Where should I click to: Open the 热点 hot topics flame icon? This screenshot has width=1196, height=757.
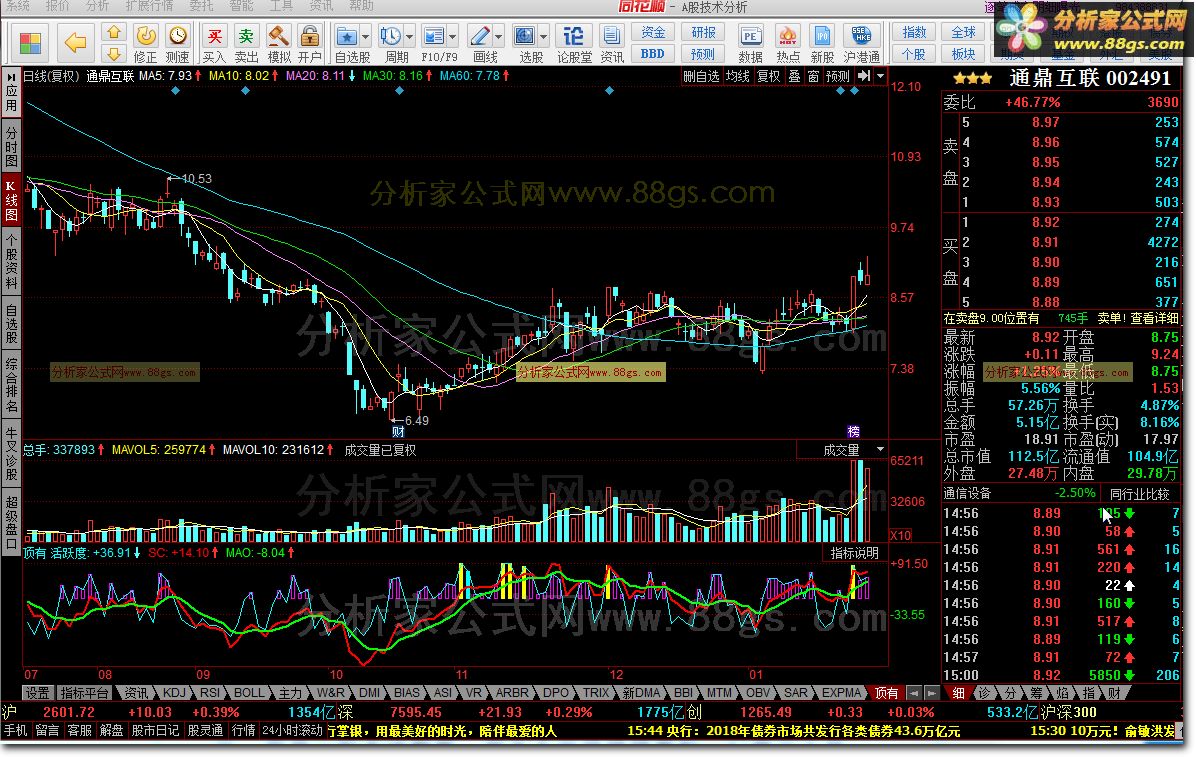(788, 43)
